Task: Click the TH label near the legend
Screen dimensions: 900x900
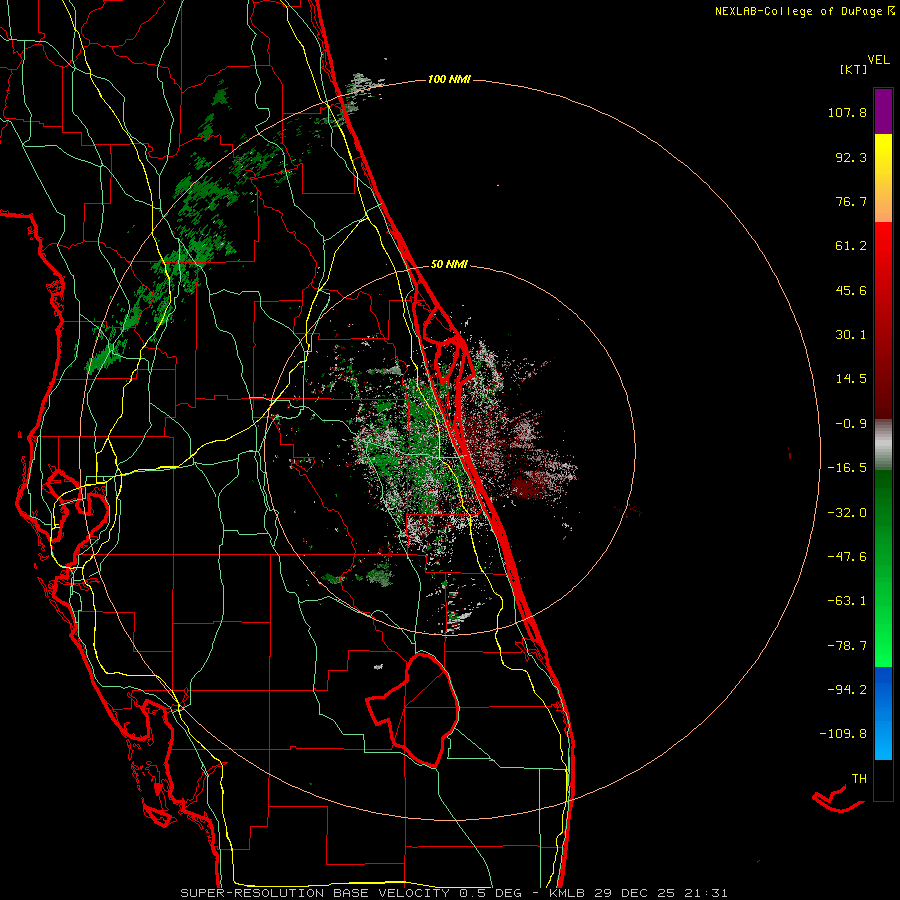Action: 859,779
